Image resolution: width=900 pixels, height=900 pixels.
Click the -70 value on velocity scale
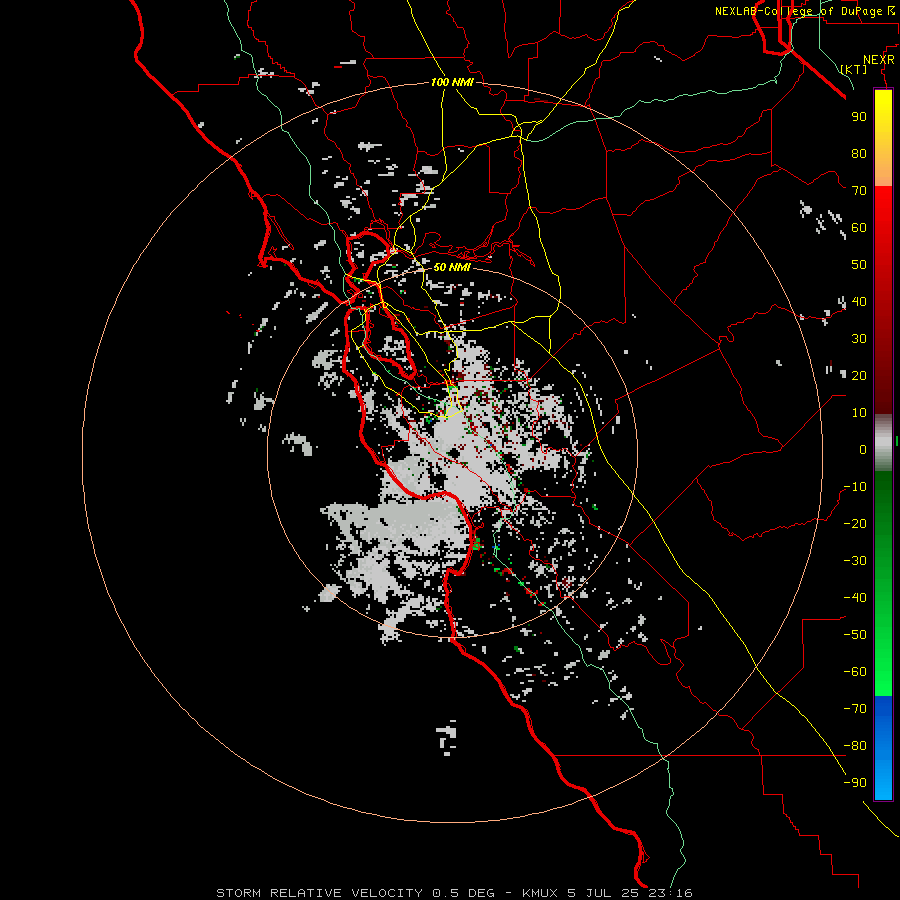855,709
